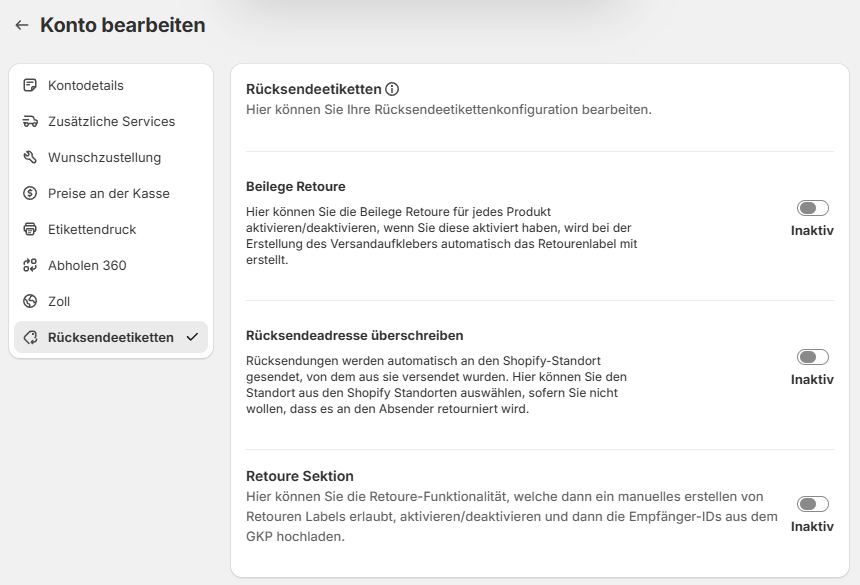Click the wrench icon beside Wunschzustellung

(x=30, y=157)
